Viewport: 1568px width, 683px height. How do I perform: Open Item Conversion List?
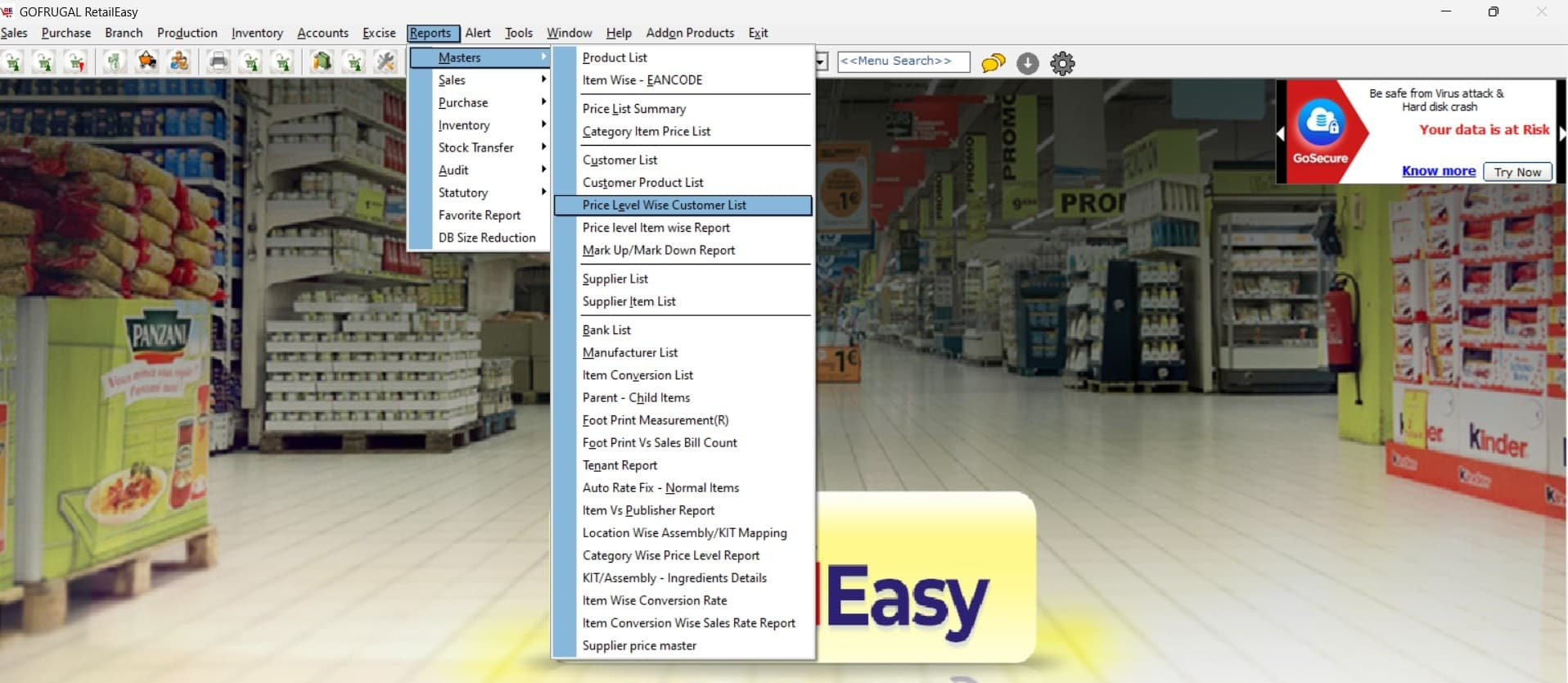[683, 375]
